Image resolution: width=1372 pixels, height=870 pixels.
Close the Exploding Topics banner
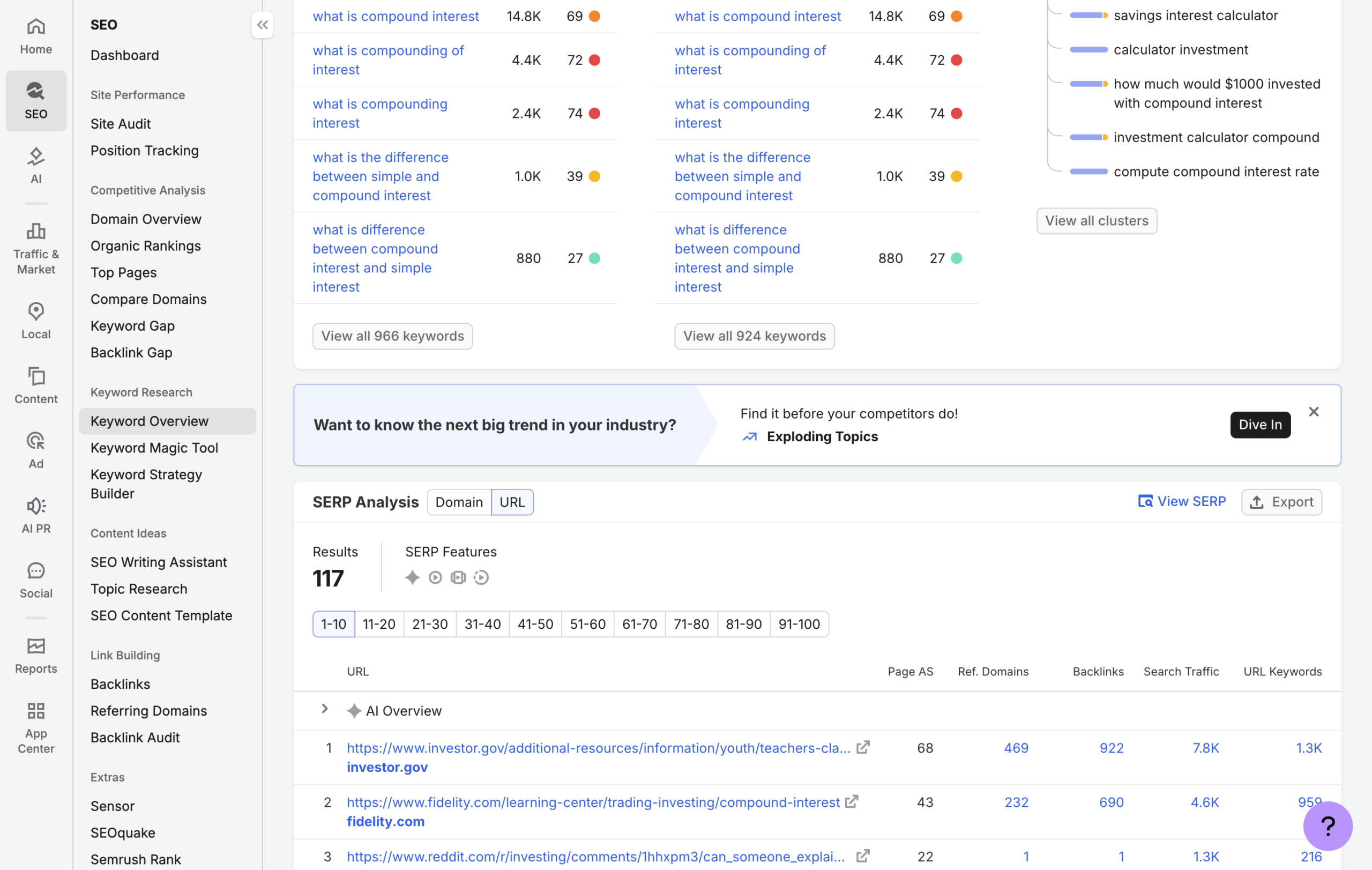[1313, 411]
